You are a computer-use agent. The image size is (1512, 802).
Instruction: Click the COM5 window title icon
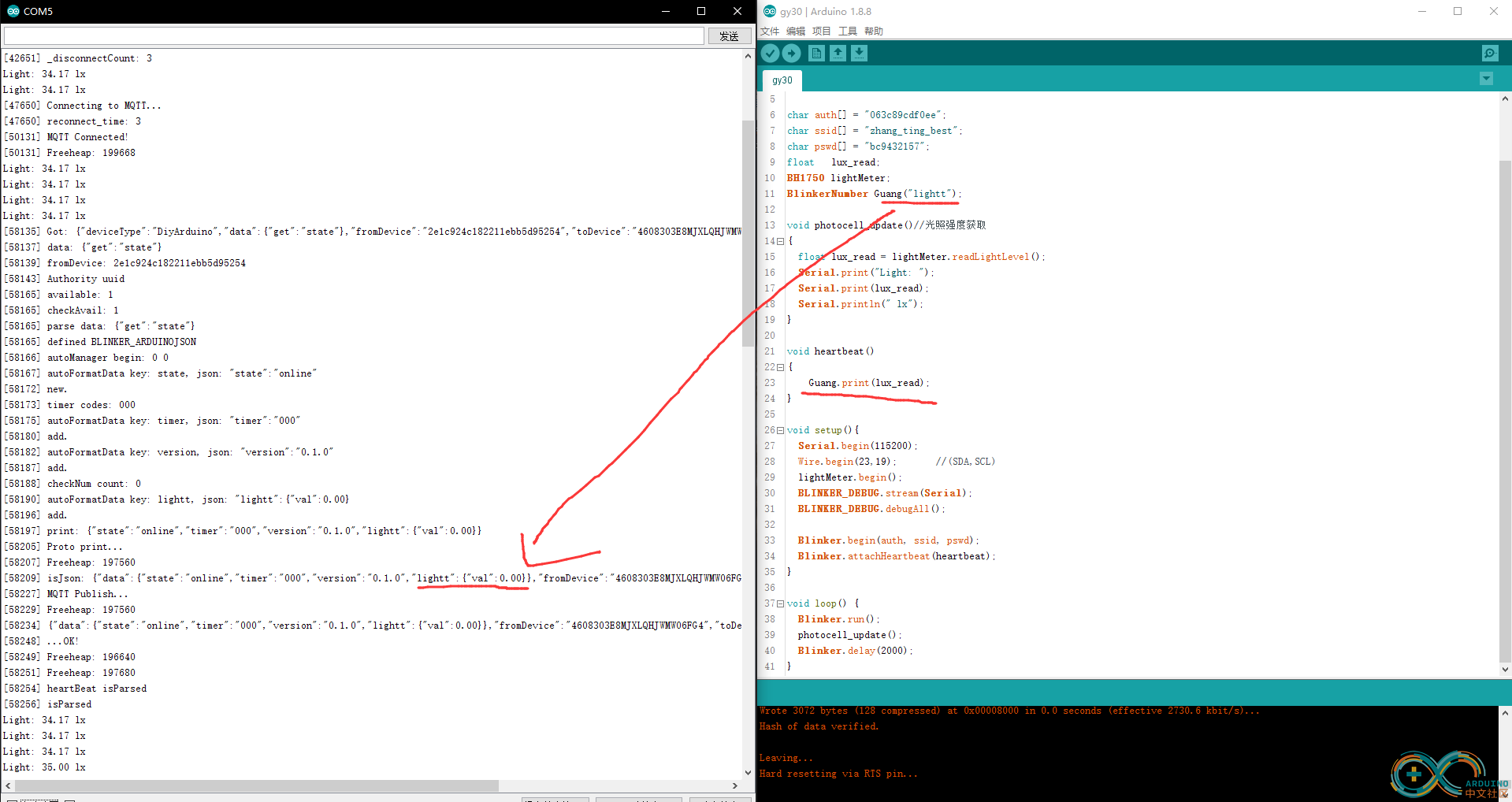click(13, 11)
